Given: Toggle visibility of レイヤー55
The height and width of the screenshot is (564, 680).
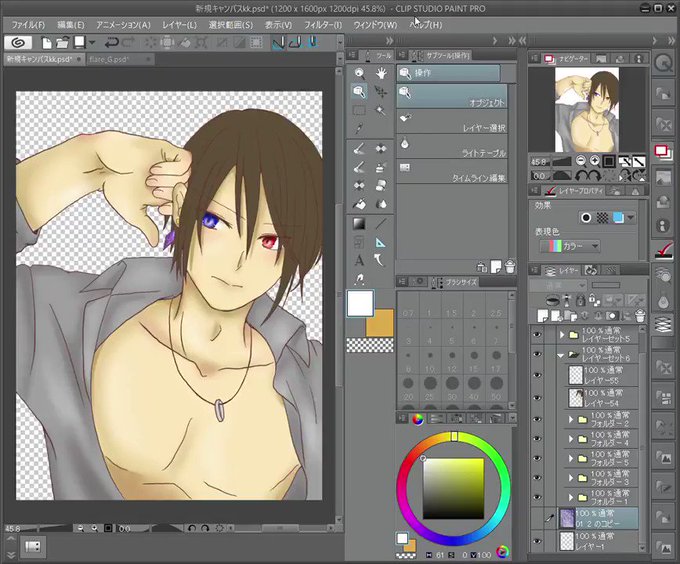Looking at the screenshot, I should coord(537,375).
